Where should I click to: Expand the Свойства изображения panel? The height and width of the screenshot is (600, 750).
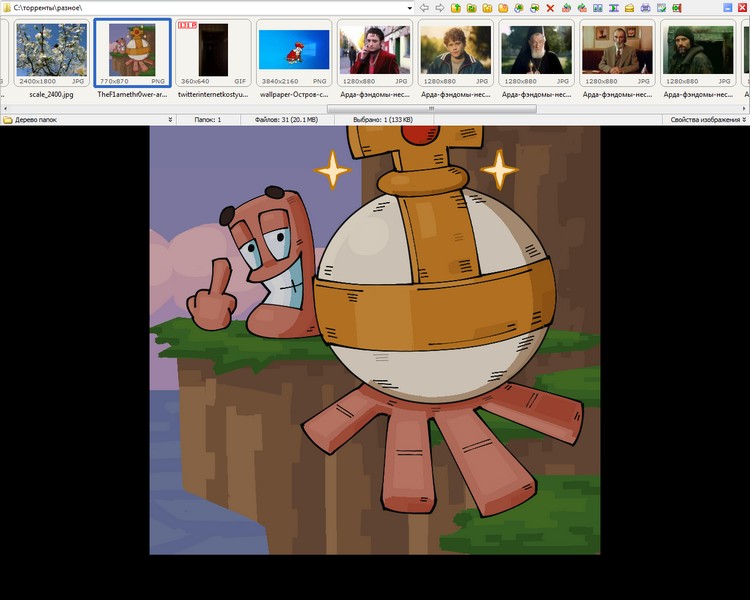point(744,120)
